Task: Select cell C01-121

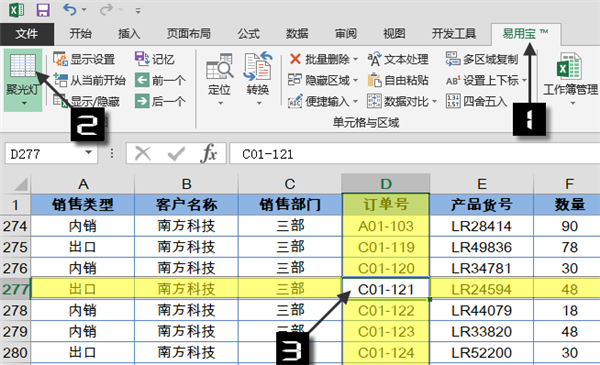Action: point(386,290)
